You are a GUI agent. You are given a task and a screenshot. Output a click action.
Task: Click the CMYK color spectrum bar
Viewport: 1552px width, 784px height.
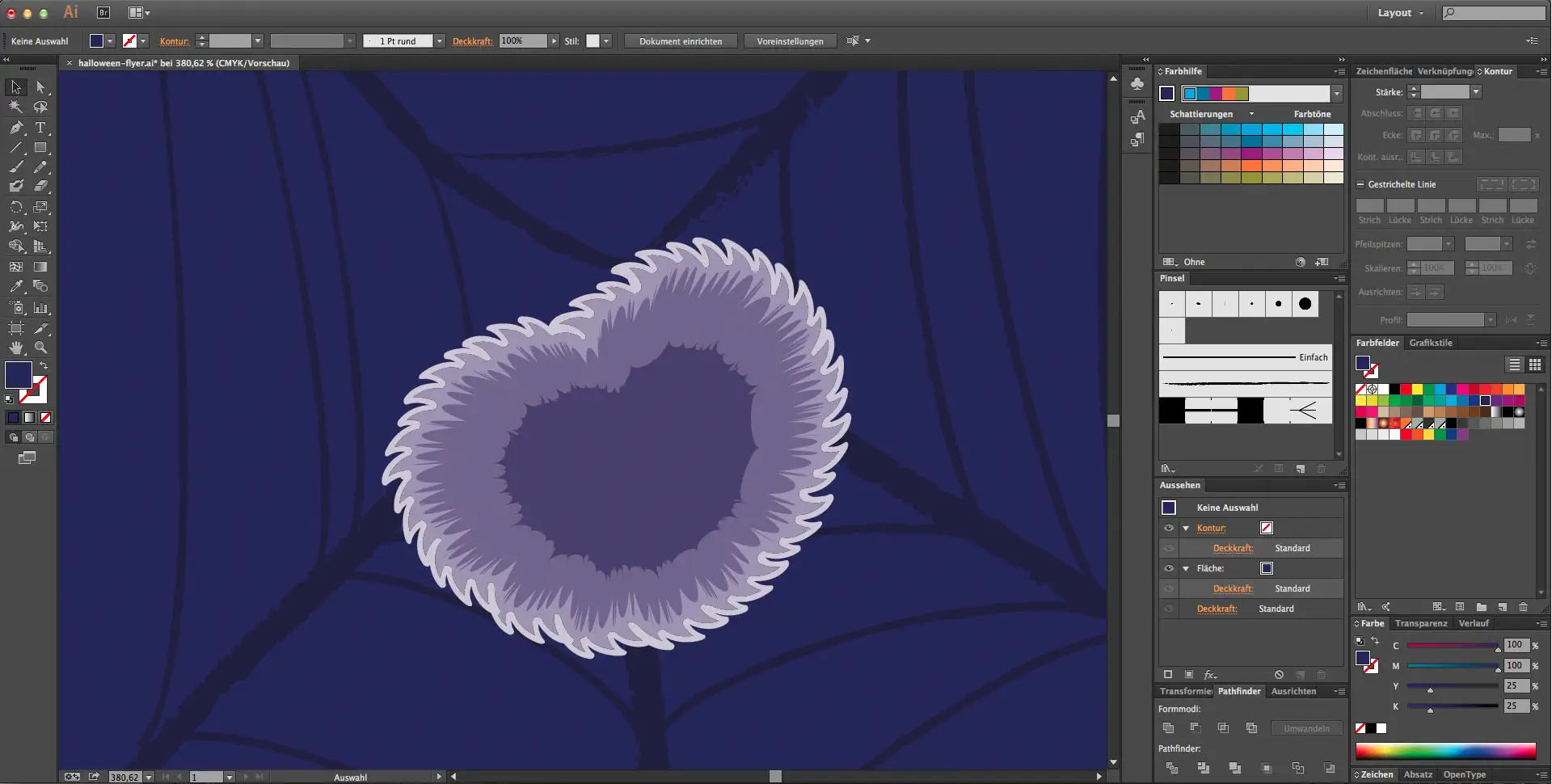1444,751
